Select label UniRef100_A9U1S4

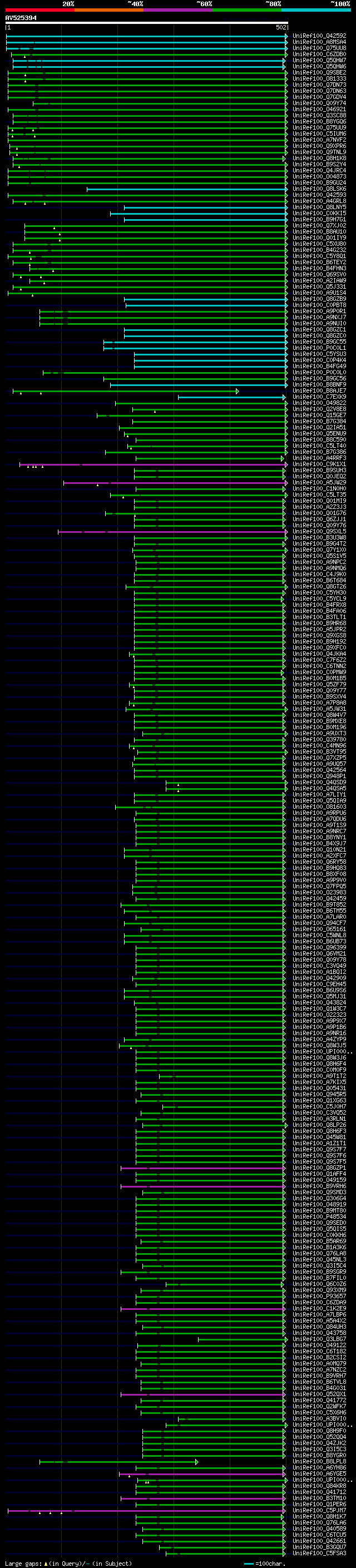point(319,293)
